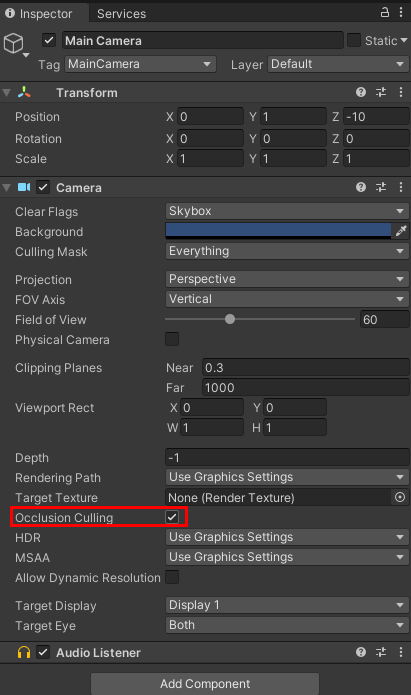This screenshot has height=695, width=411.
Task: Open Transform preset settings icon
Action: click(x=381, y=92)
